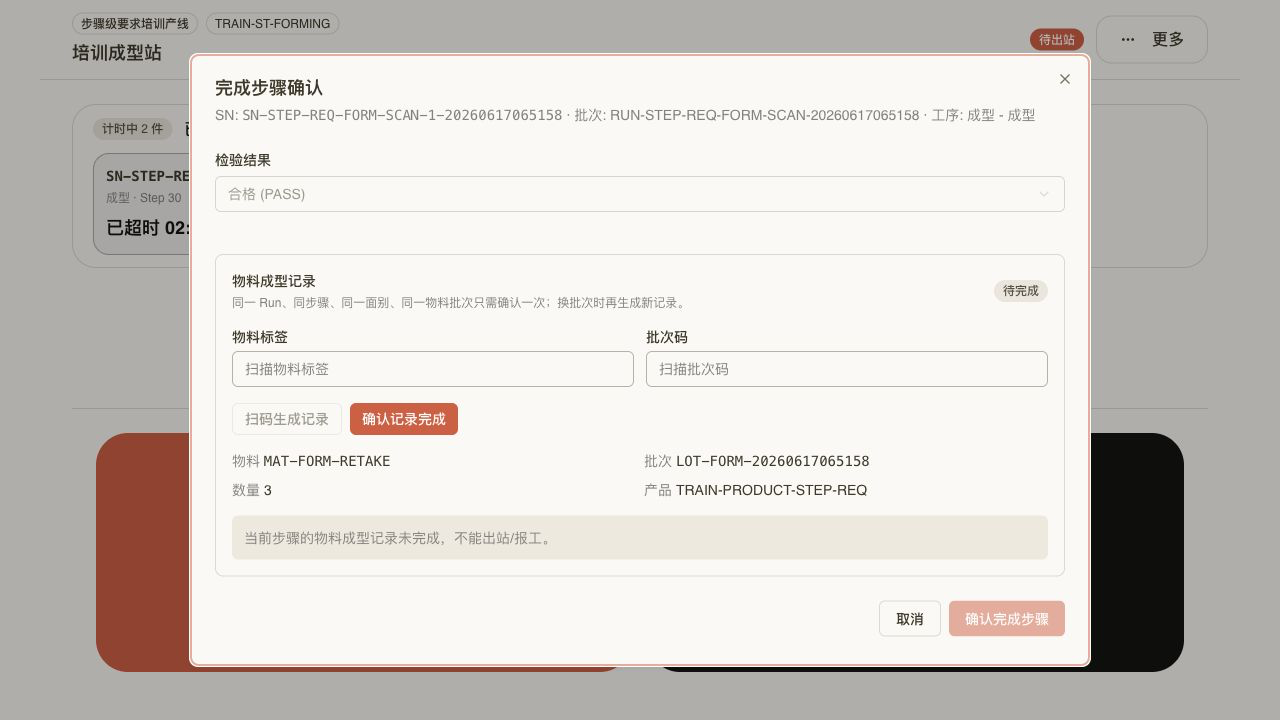Click the TRAIN-ST-FORMING tag
This screenshot has height=720, width=1280.
coord(272,23)
